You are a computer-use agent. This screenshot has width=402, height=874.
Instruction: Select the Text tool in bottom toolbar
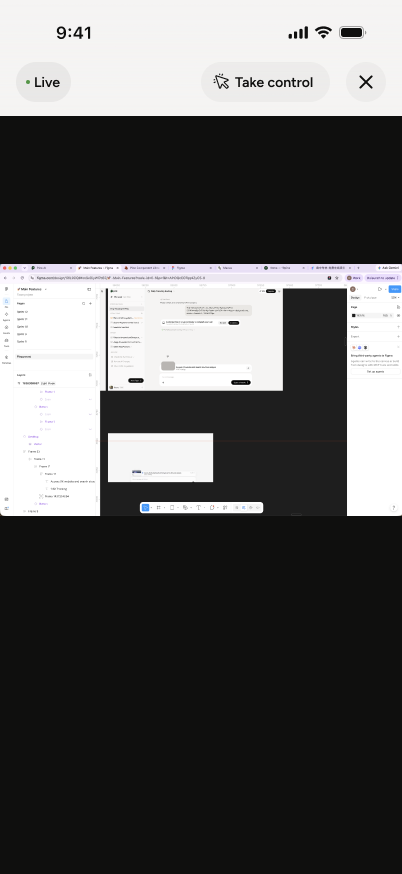coord(198,508)
